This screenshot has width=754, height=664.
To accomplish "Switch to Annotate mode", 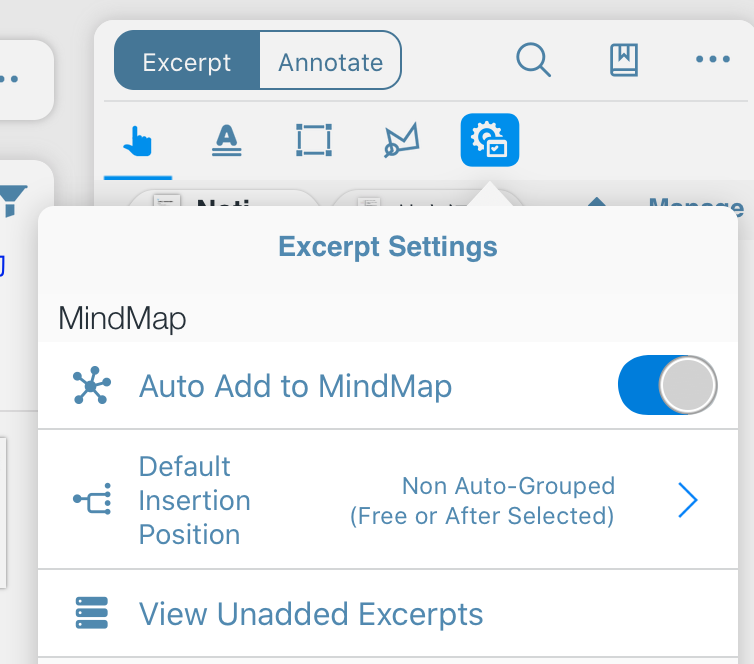I will pyautogui.click(x=330, y=60).
